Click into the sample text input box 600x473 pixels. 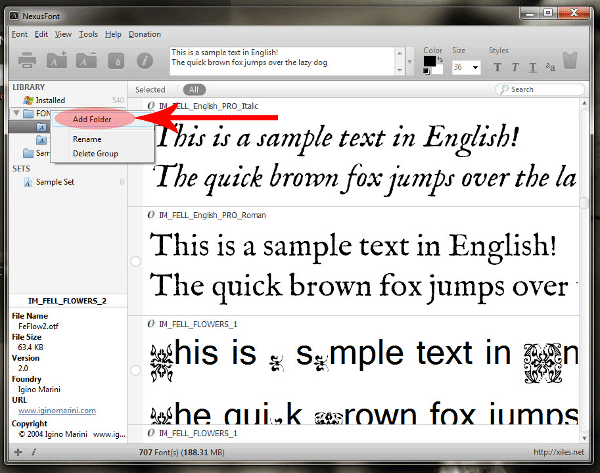tap(282, 61)
